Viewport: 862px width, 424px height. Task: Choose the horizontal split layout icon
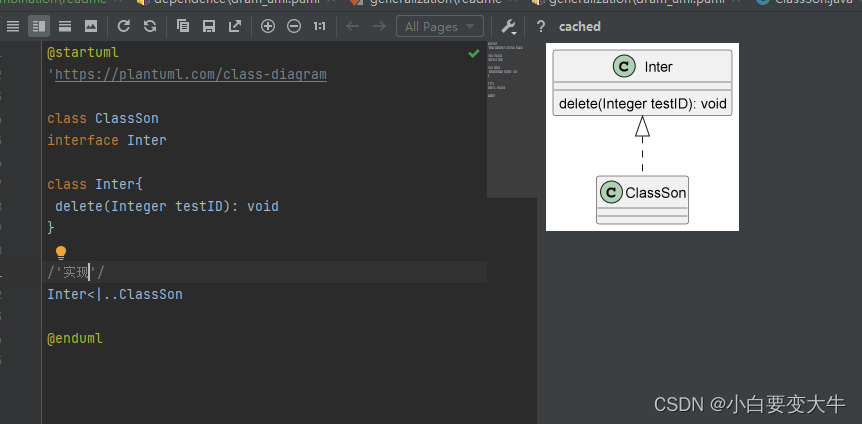[65, 26]
